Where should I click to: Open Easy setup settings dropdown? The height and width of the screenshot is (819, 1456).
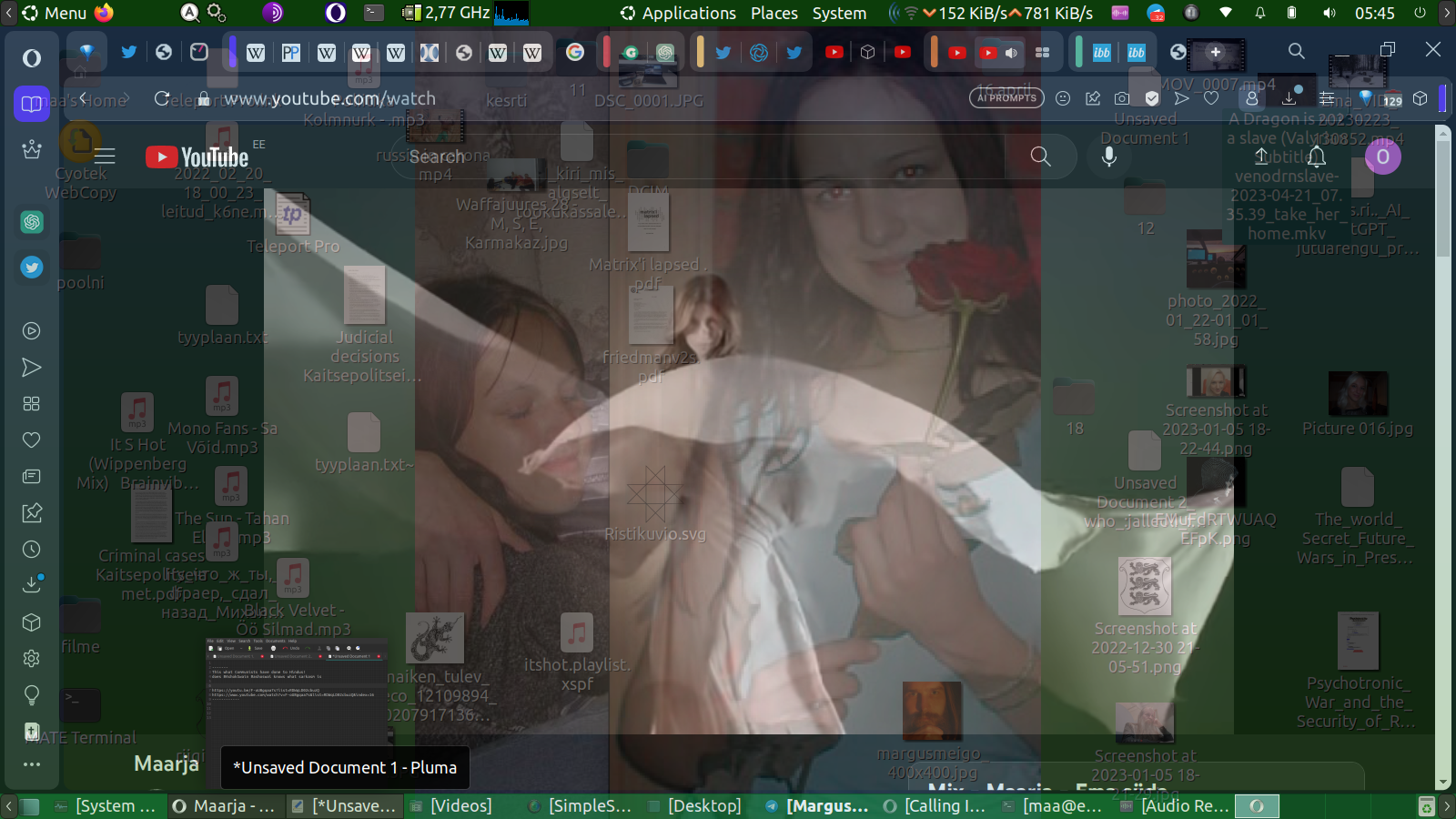(1328, 98)
